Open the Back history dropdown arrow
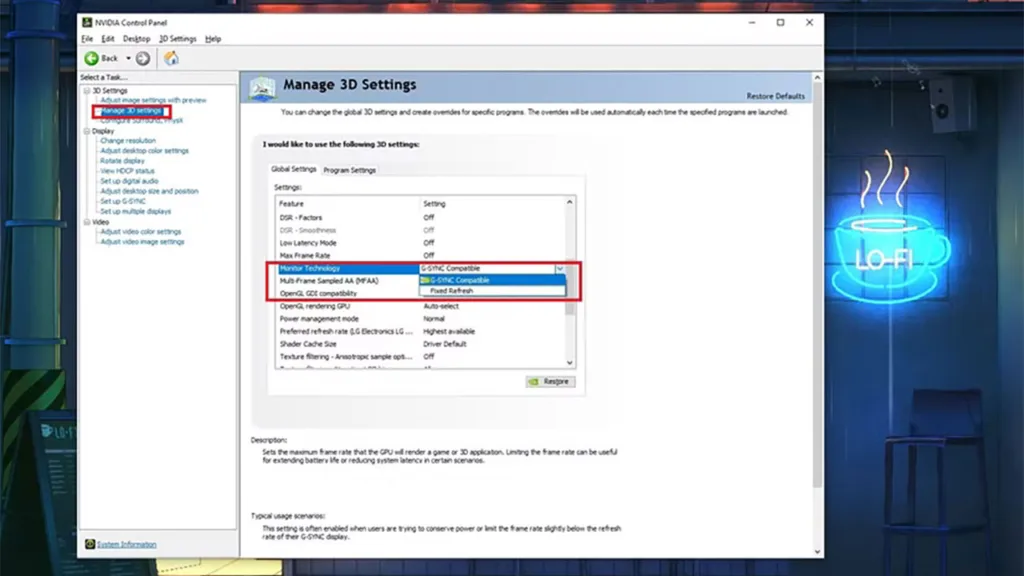This screenshot has width=1024, height=576. click(128, 58)
